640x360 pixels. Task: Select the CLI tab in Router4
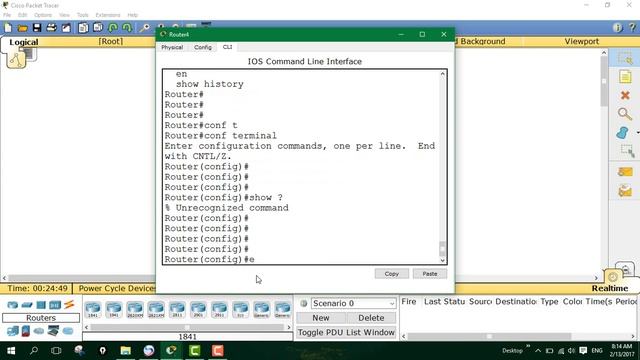[x=227, y=47]
